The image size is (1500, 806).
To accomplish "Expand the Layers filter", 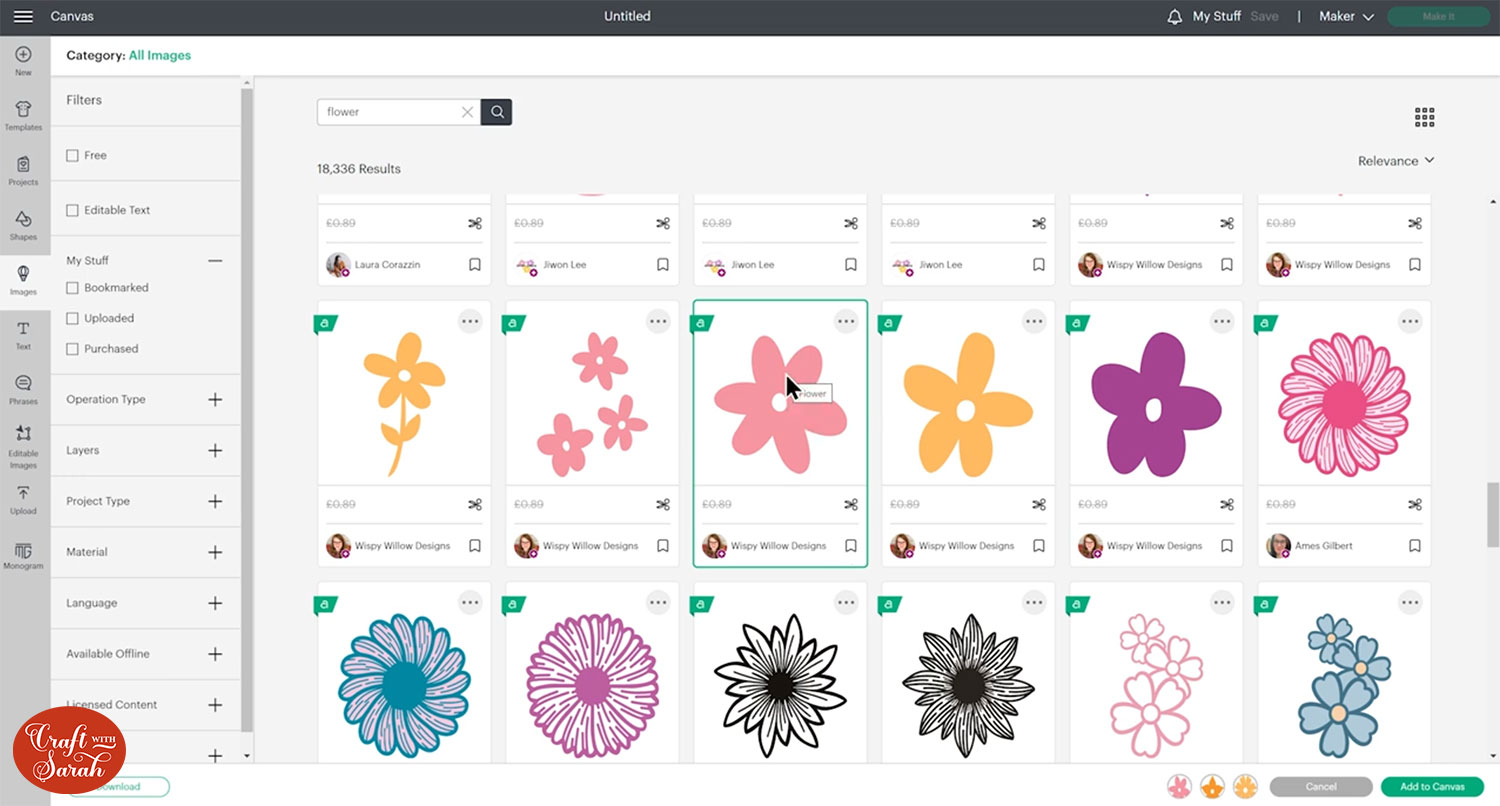I will point(214,450).
